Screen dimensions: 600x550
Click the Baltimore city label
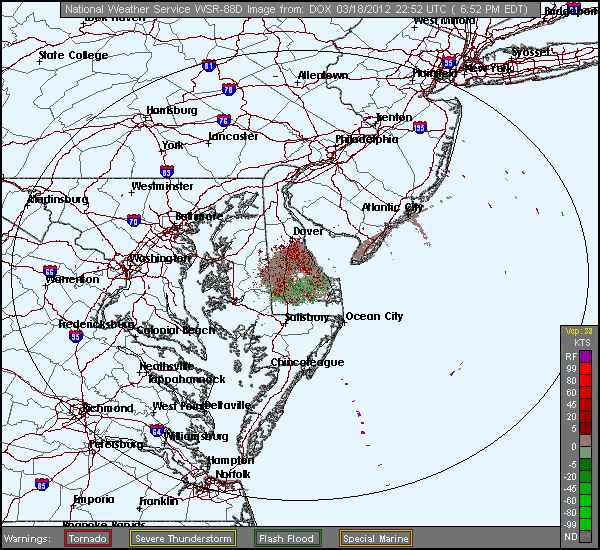(x=199, y=216)
